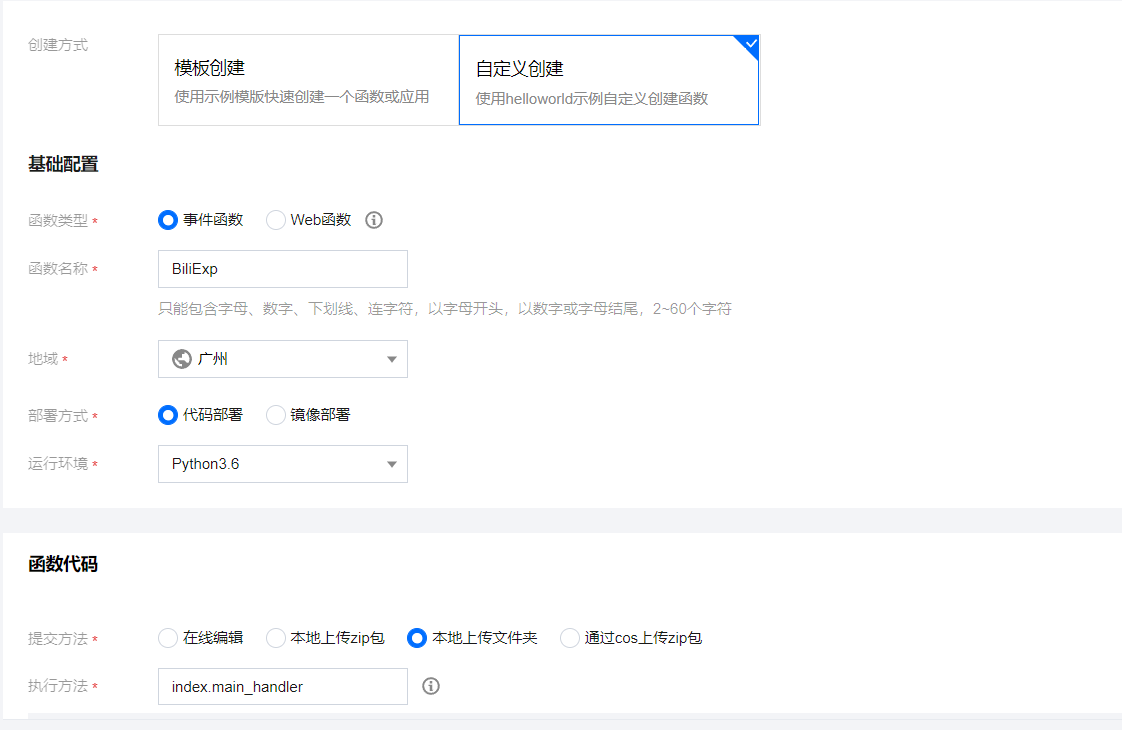Click the info icon next to 执行方法
Image resolution: width=1122 pixels, height=730 pixels.
430,686
